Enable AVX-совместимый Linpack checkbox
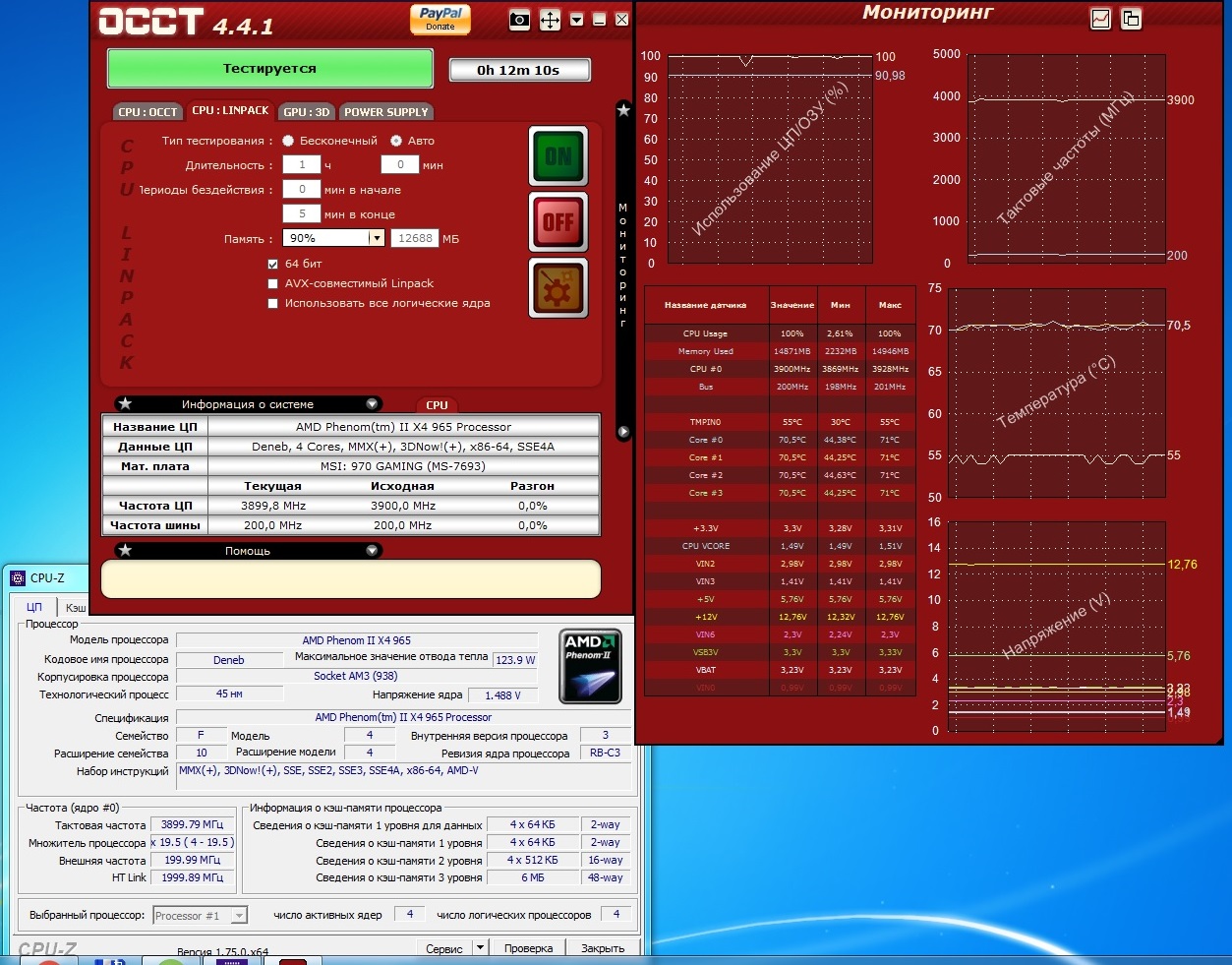 point(273,283)
